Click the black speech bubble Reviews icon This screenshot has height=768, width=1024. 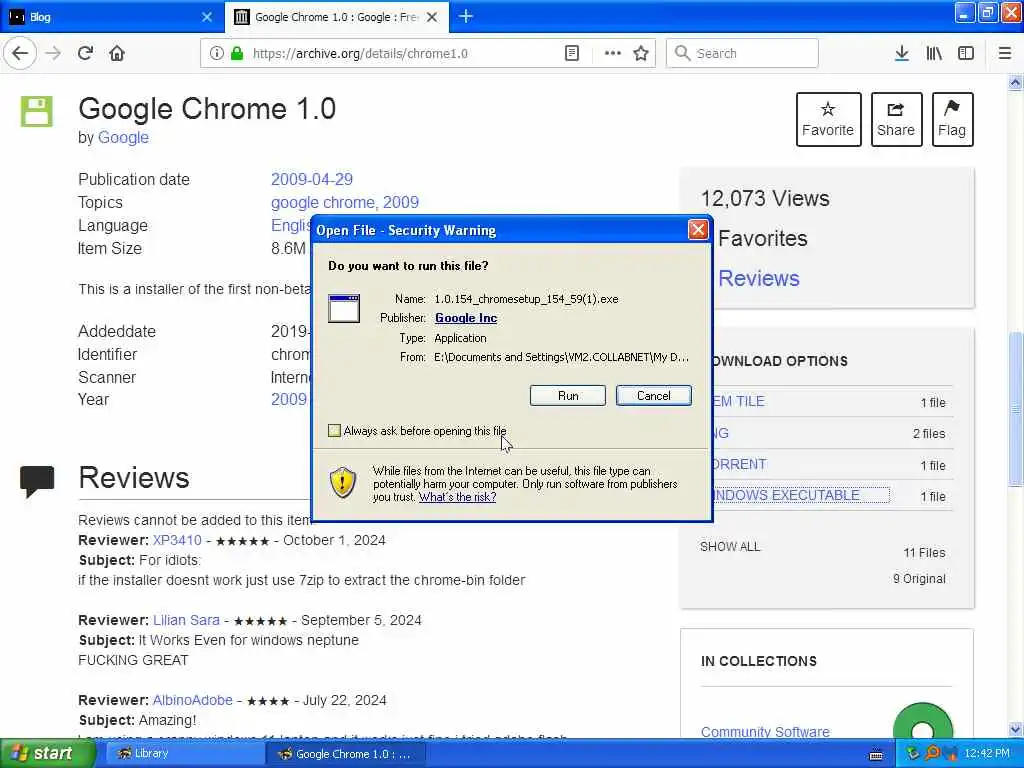pyautogui.click(x=37, y=481)
